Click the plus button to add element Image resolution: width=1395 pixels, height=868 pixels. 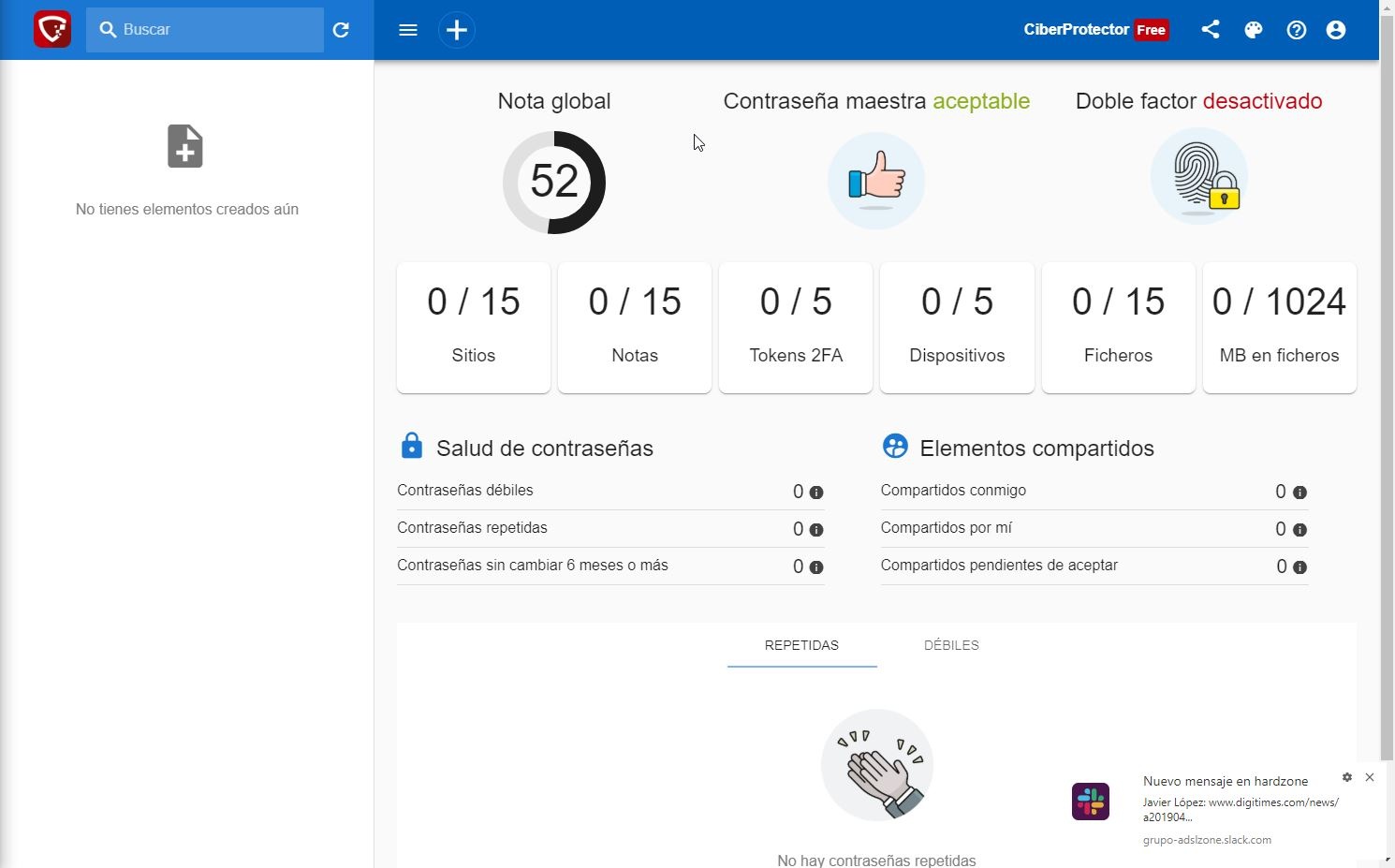(457, 30)
